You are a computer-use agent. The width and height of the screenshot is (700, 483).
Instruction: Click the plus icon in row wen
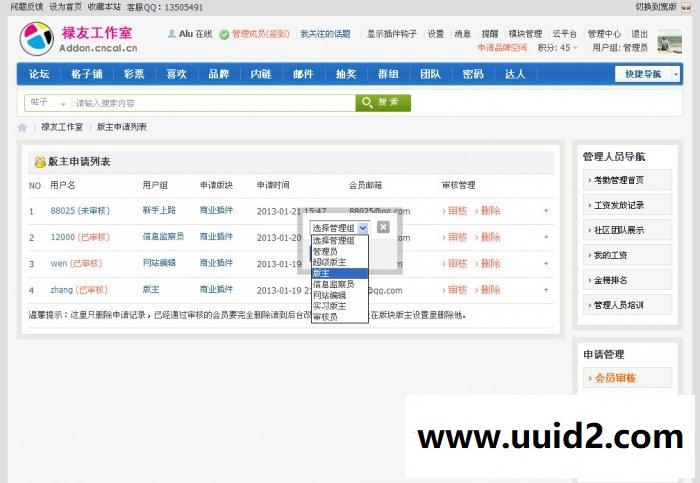(546, 263)
